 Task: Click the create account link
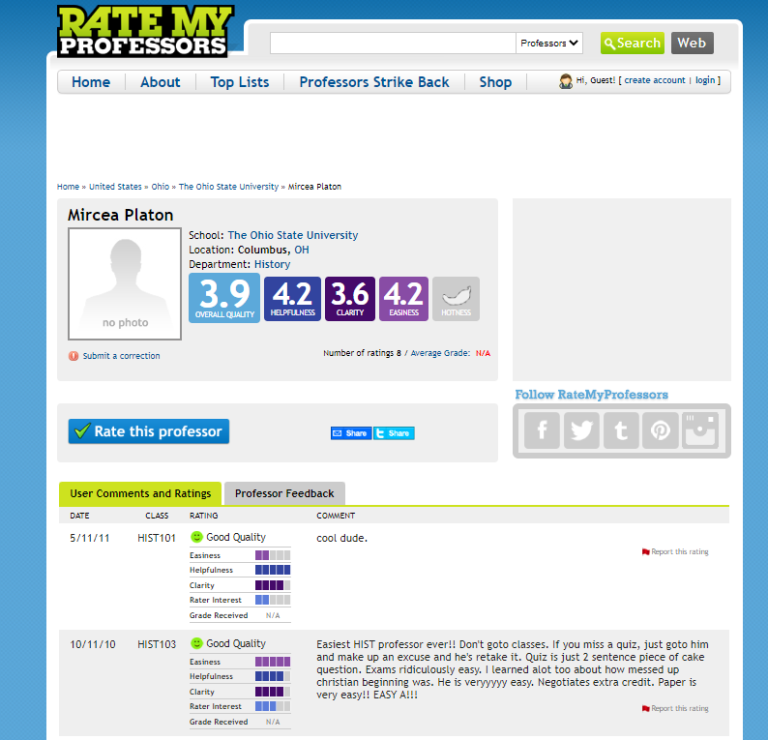click(655, 80)
